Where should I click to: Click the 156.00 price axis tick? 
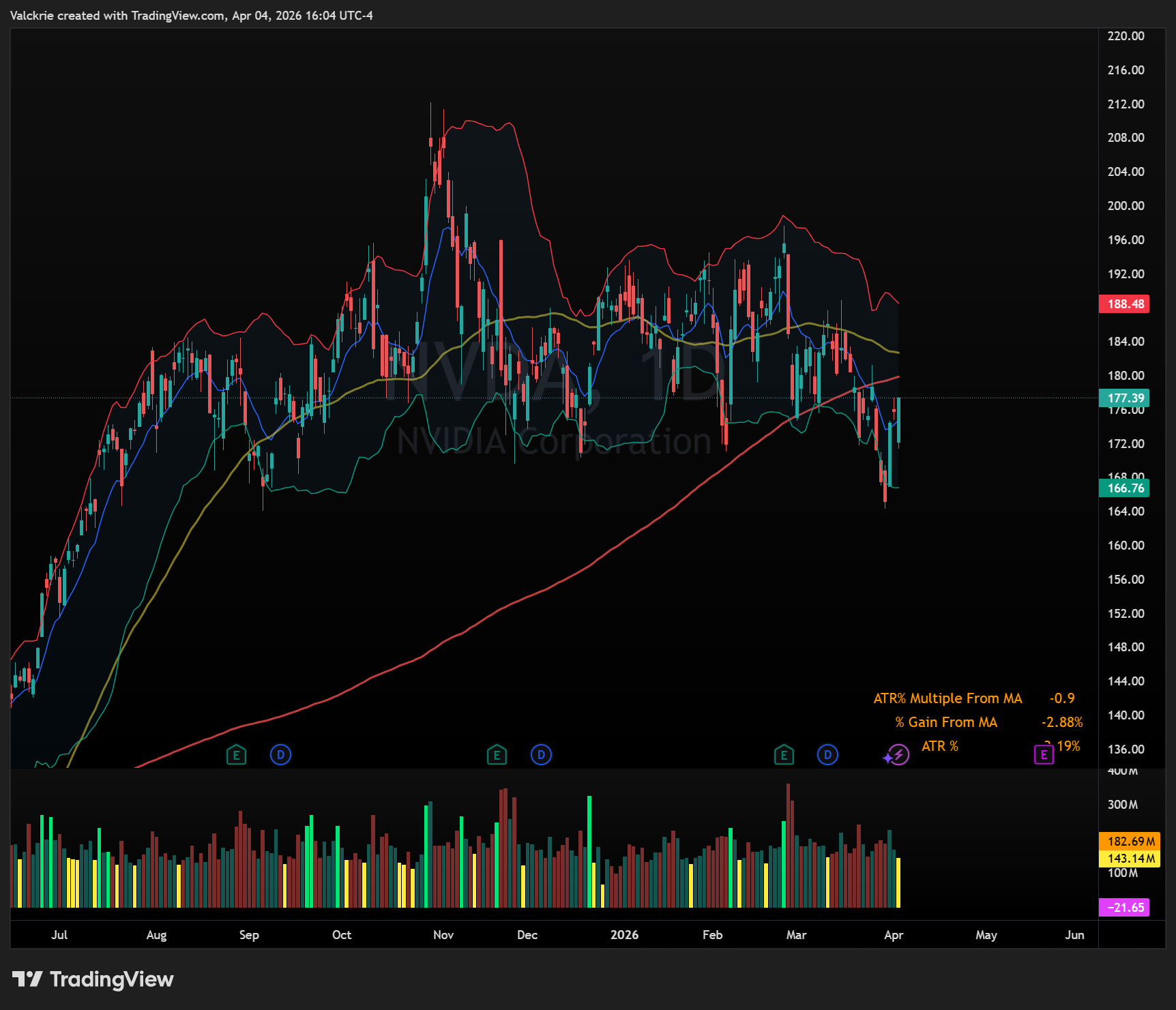[1126, 580]
